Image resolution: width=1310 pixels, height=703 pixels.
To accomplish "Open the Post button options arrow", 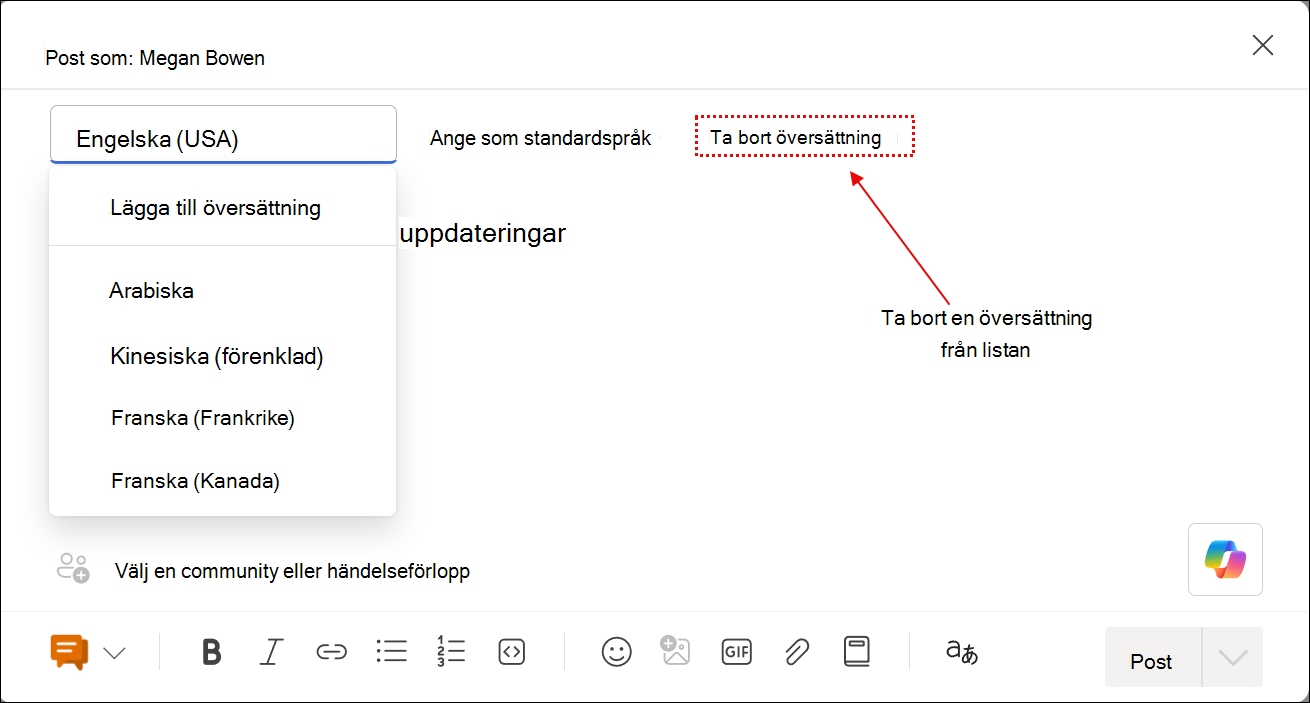I will click(1233, 657).
